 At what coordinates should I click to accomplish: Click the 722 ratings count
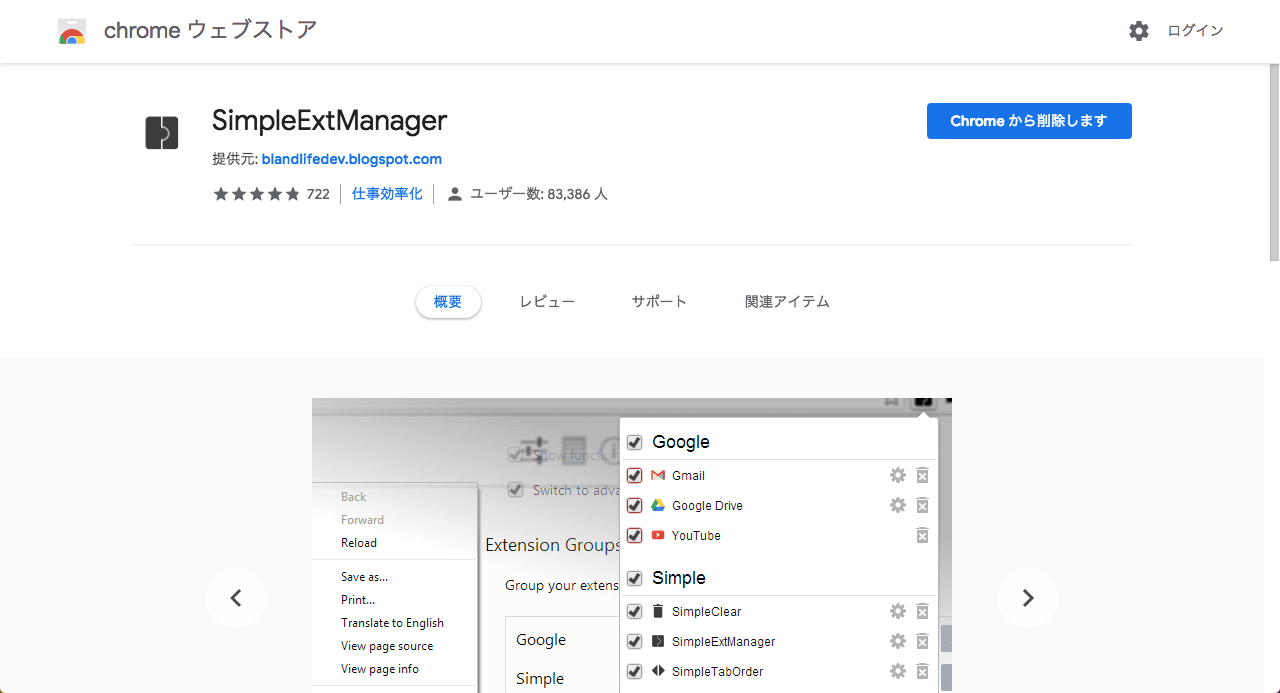[x=318, y=194]
